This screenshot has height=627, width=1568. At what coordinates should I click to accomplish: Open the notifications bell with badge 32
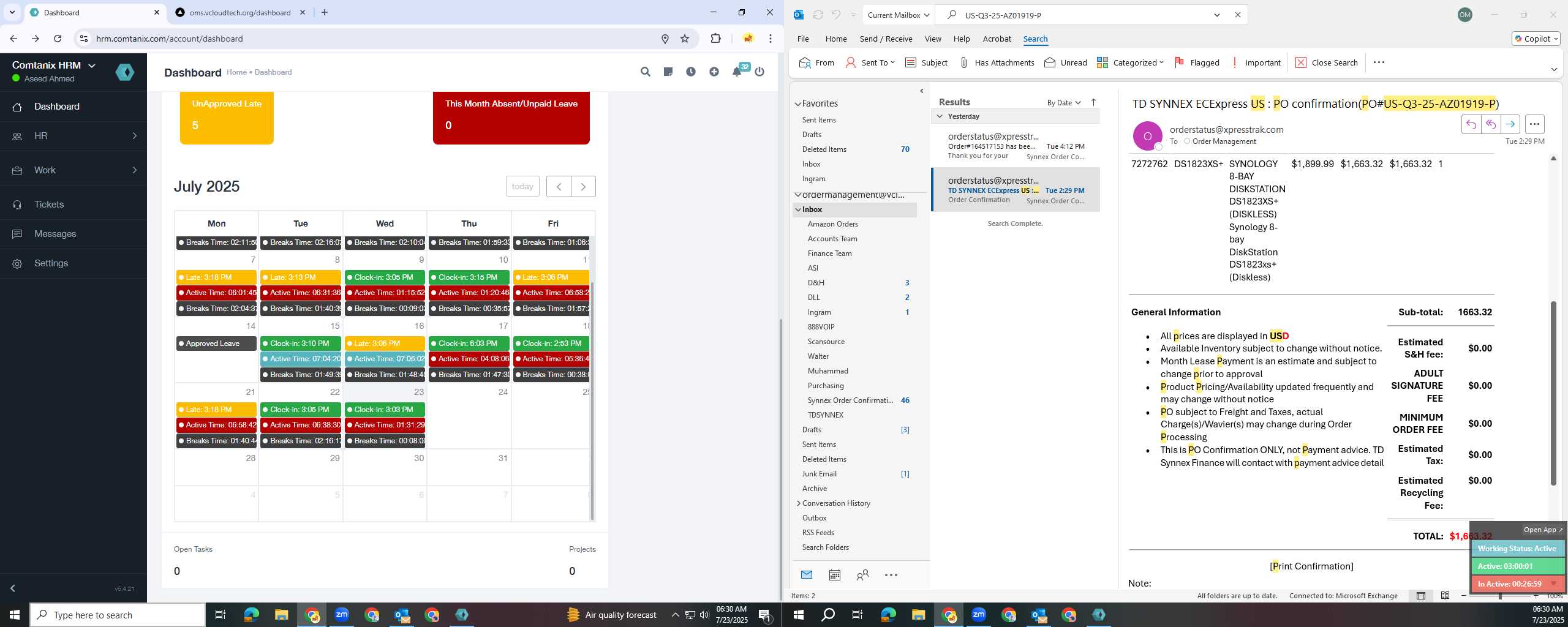(x=737, y=72)
